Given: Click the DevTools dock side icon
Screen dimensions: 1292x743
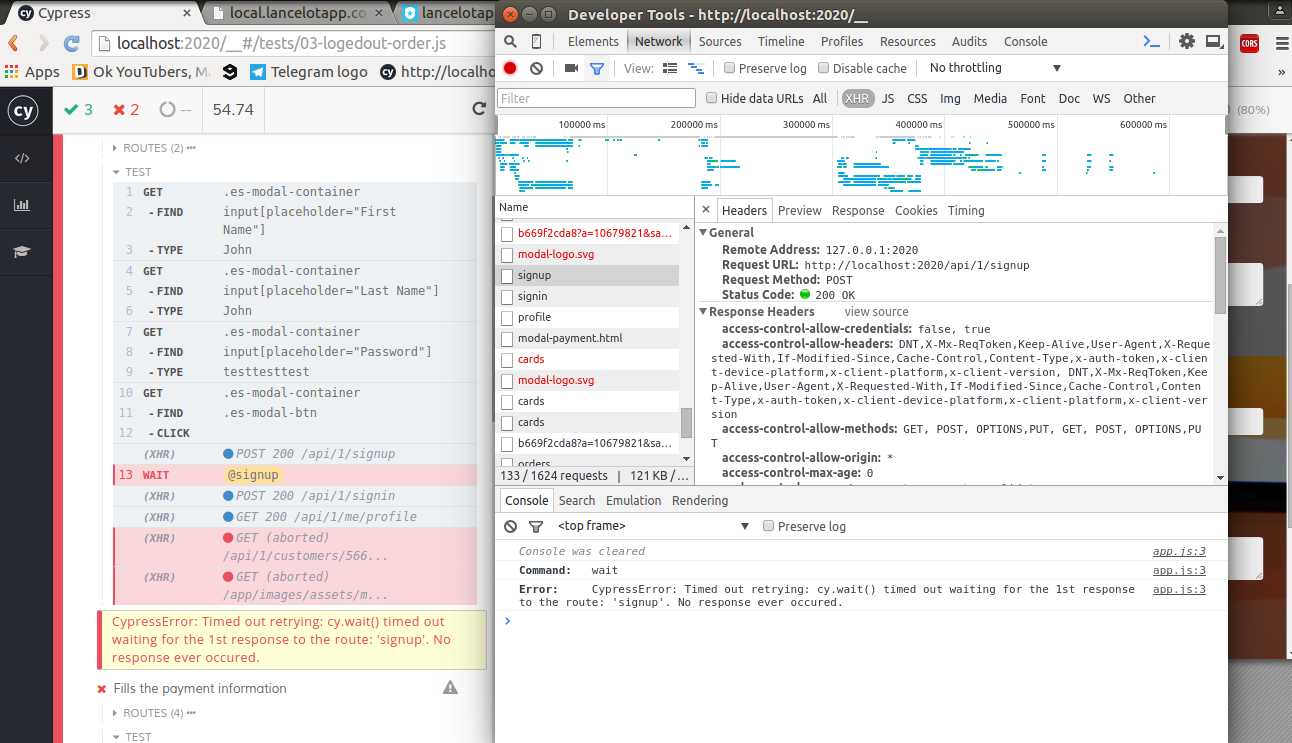Looking at the screenshot, I should click(1214, 41).
